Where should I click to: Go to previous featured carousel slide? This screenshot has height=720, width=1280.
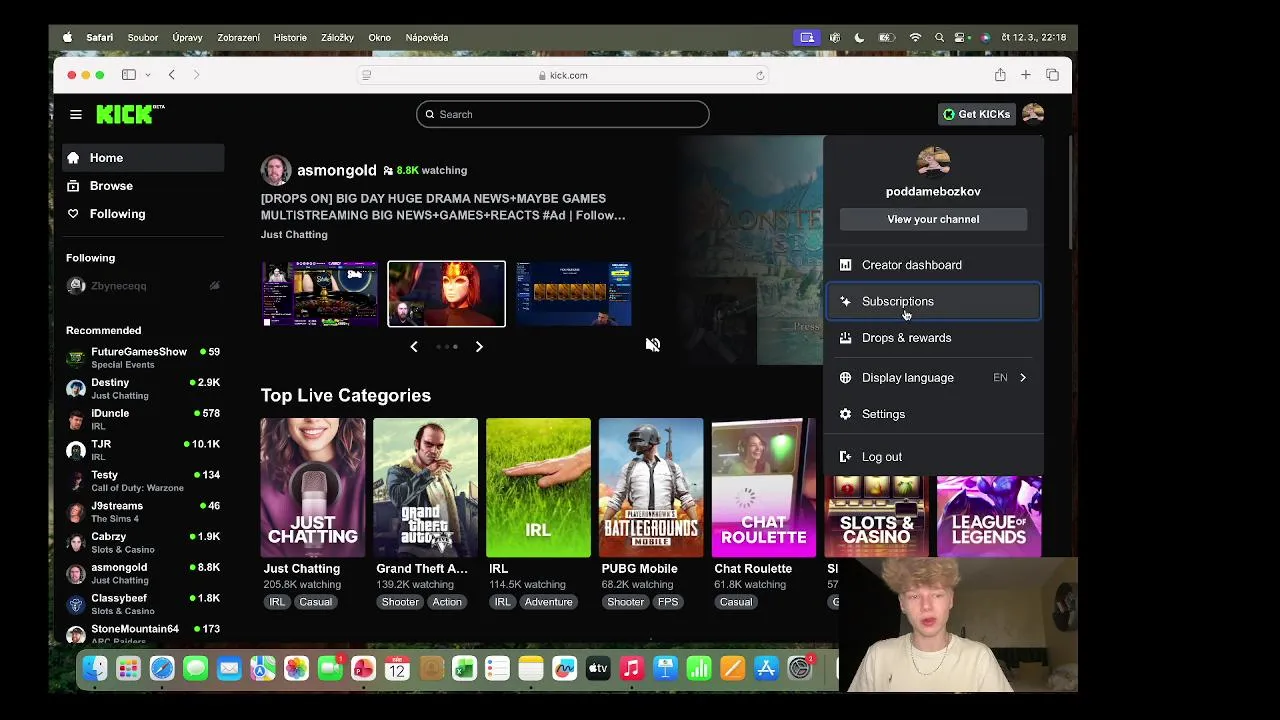pos(414,347)
